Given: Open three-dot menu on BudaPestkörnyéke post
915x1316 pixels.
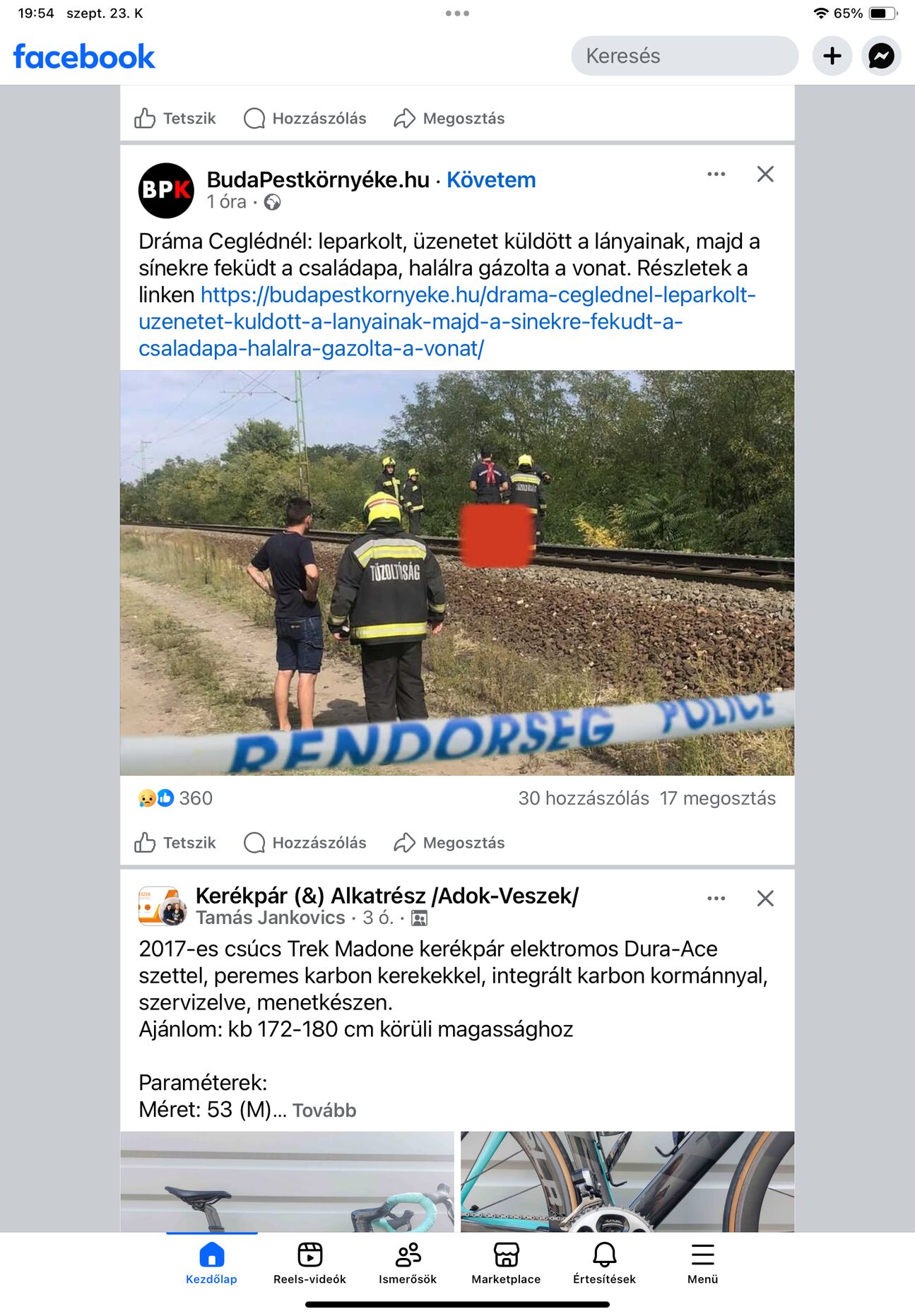Looking at the screenshot, I should (716, 174).
